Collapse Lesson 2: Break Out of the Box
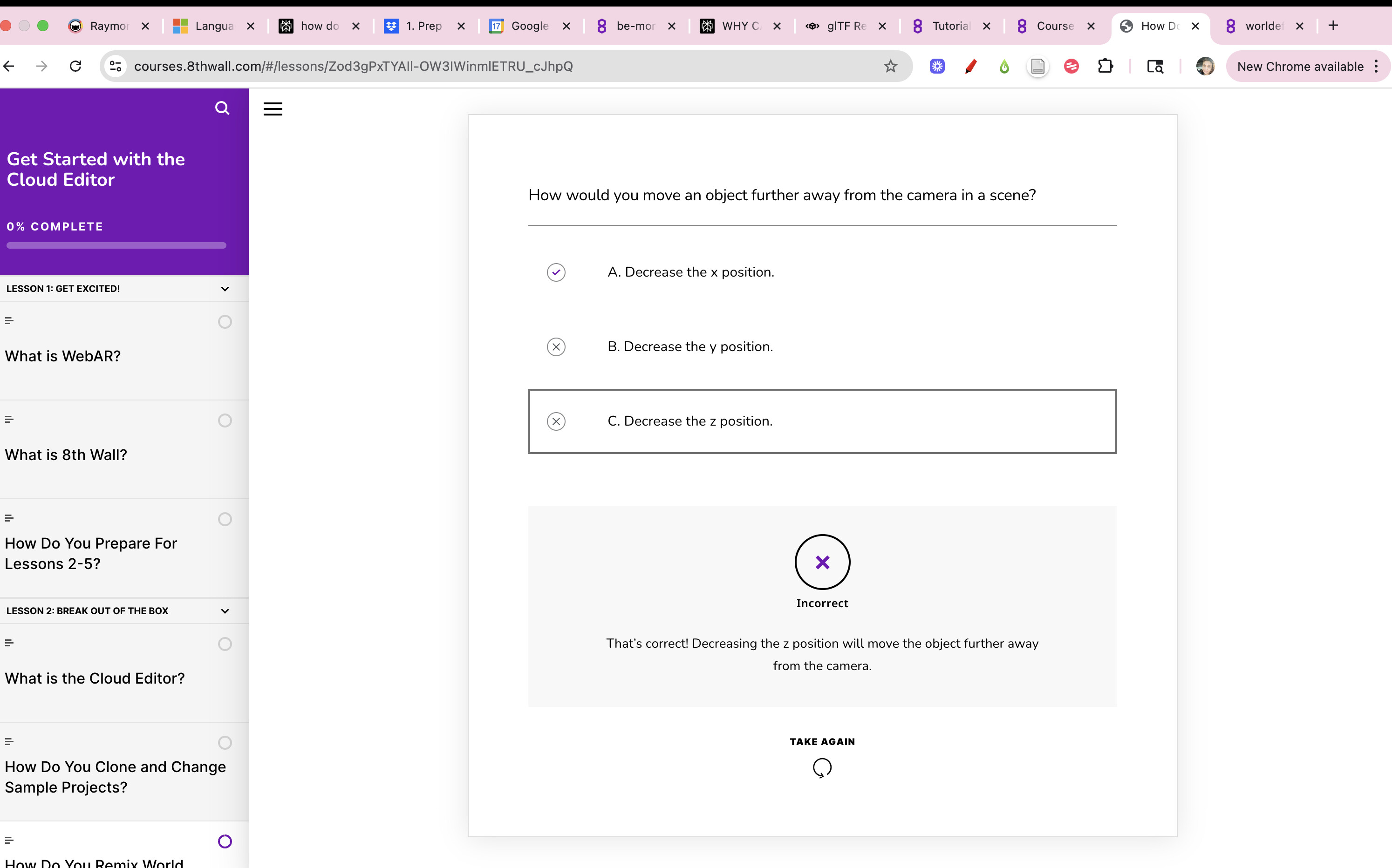1392x868 pixels. pyautogui.click(x=225, y=611)
